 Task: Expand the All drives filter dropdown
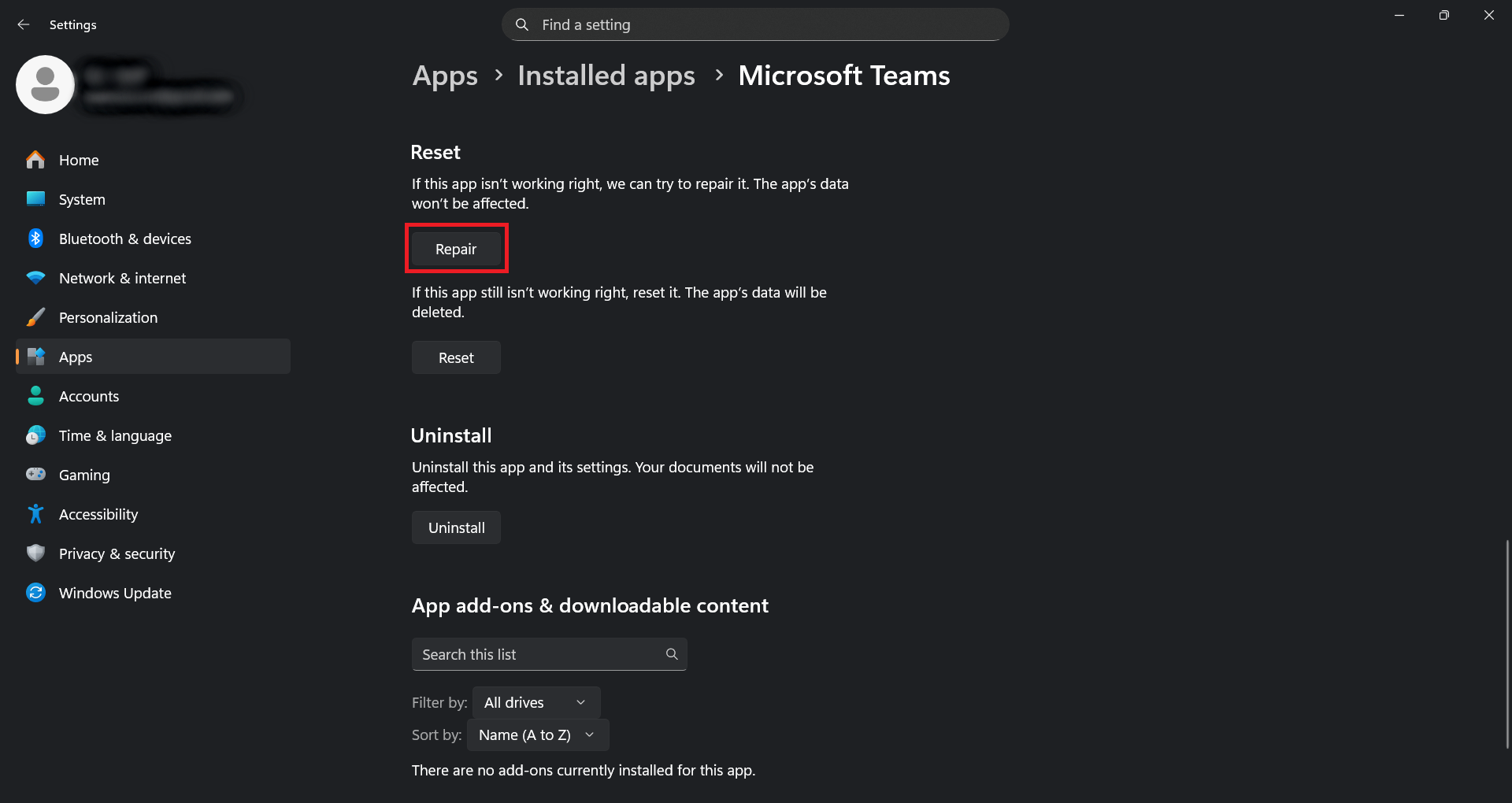coord(535,702)
